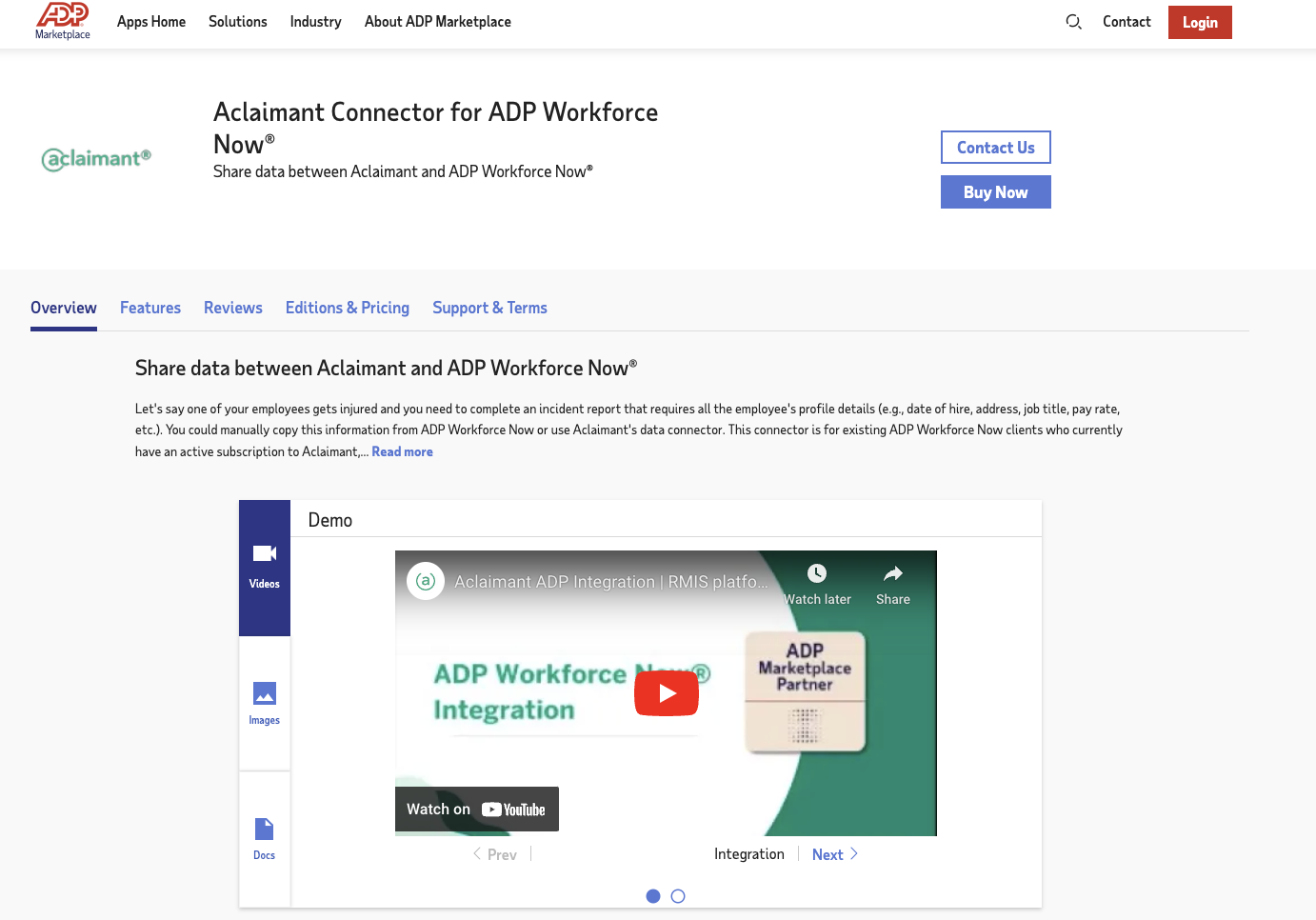
Task: Click the app title Aclaimant Connector heading
Action: [x=435, y=129]
